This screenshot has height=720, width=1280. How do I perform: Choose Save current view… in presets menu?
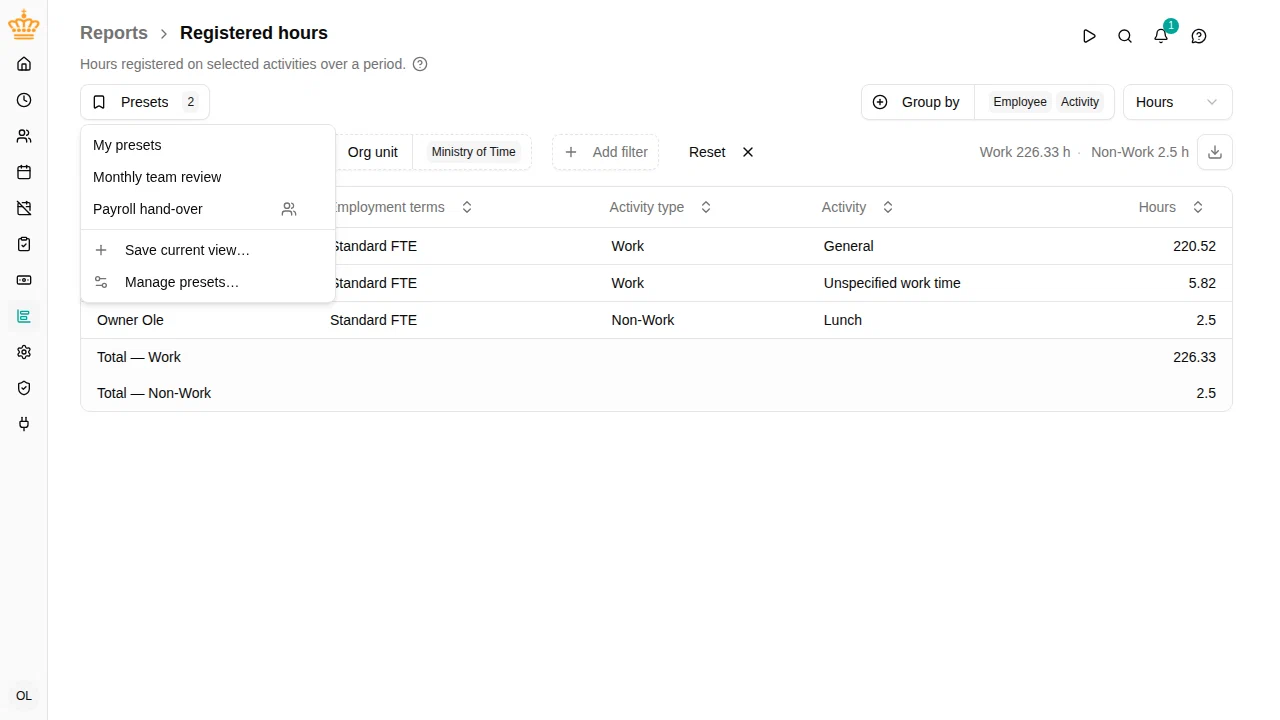(207, 250)
